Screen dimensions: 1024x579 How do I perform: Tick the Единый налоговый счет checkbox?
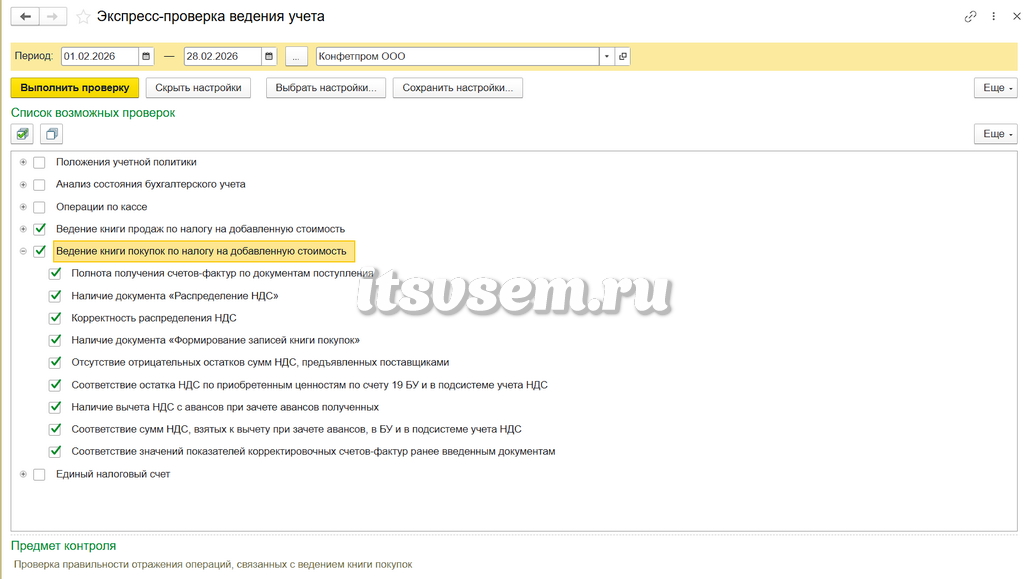39,475
